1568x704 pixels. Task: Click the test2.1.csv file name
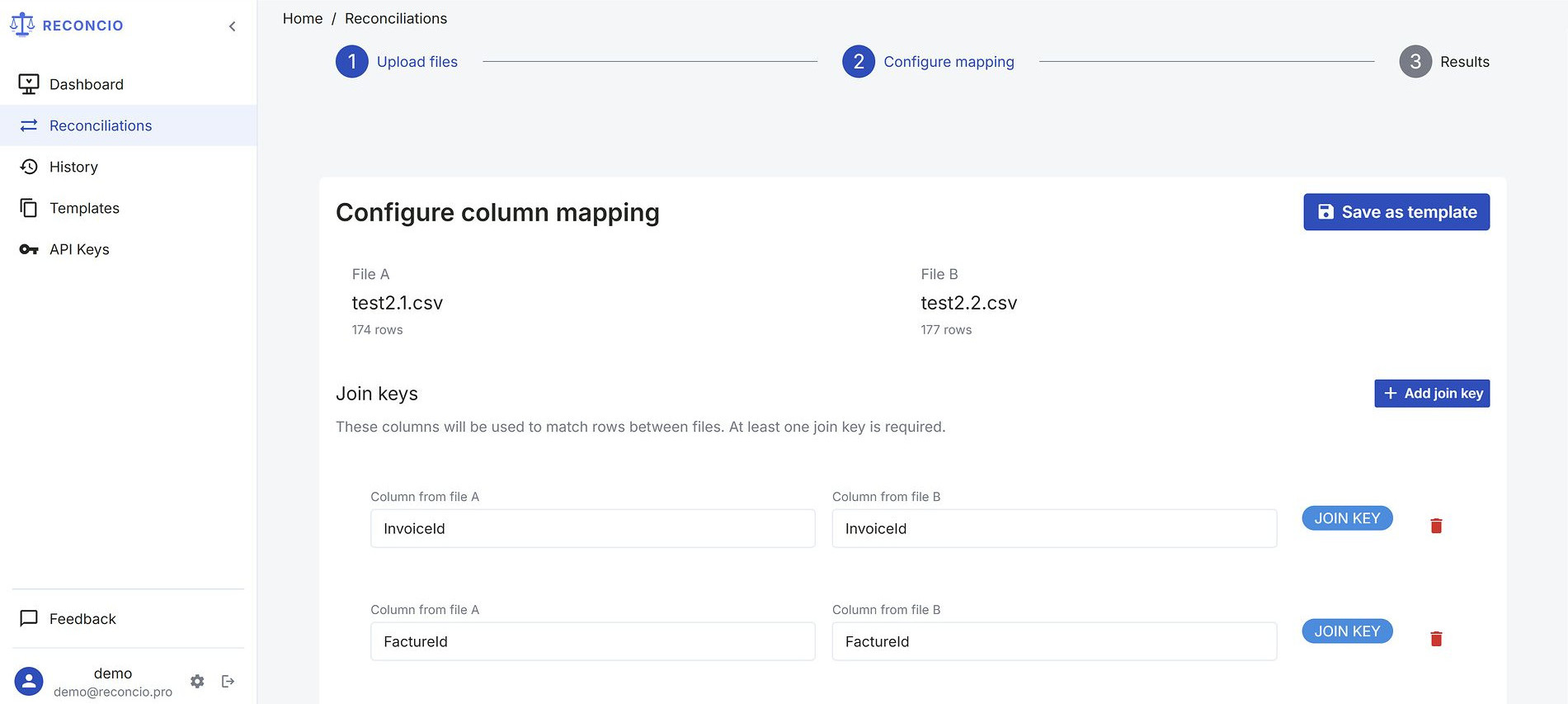tap(398, 303)
